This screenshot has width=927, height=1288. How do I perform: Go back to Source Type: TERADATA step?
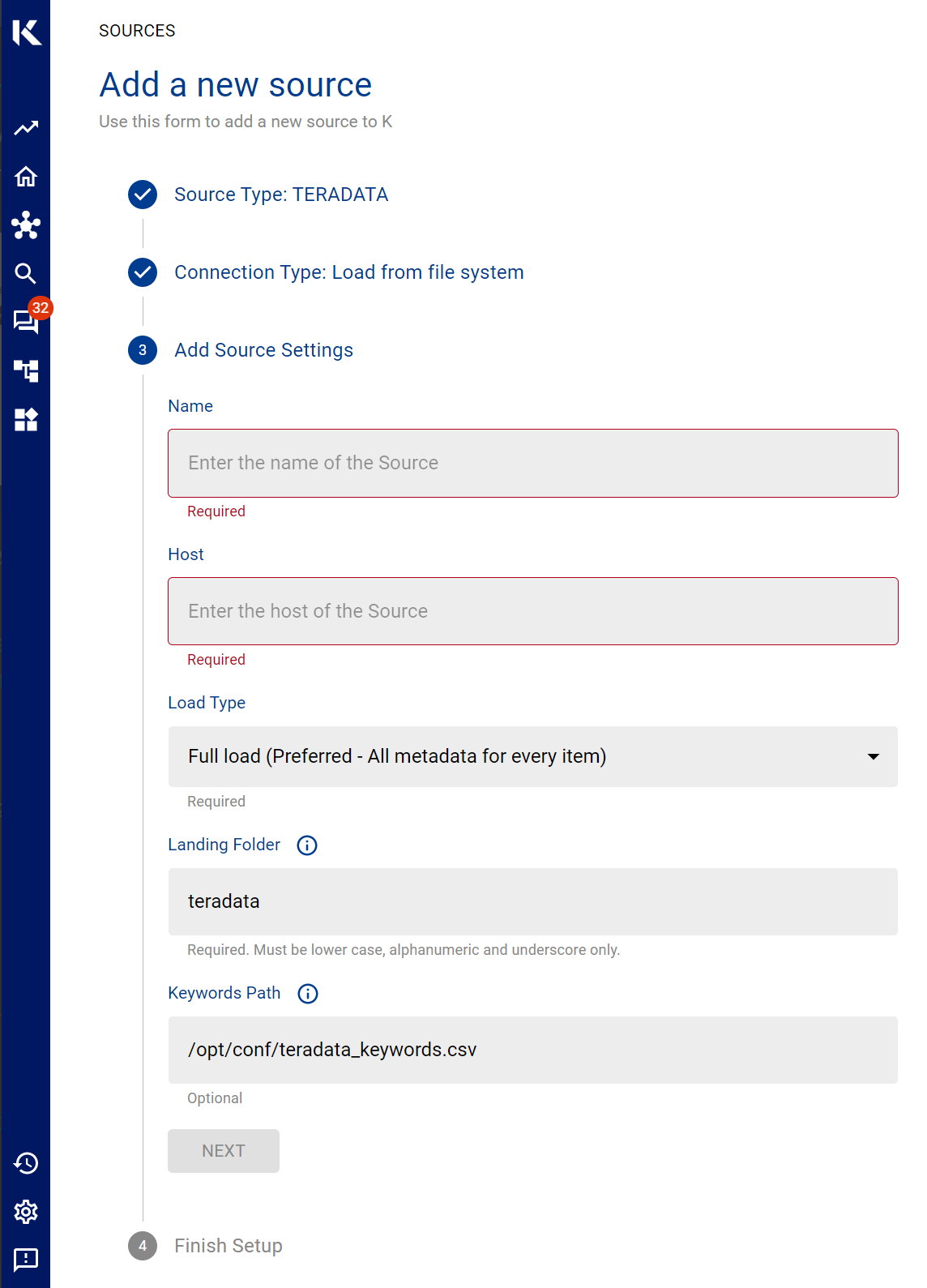(280, 195)
